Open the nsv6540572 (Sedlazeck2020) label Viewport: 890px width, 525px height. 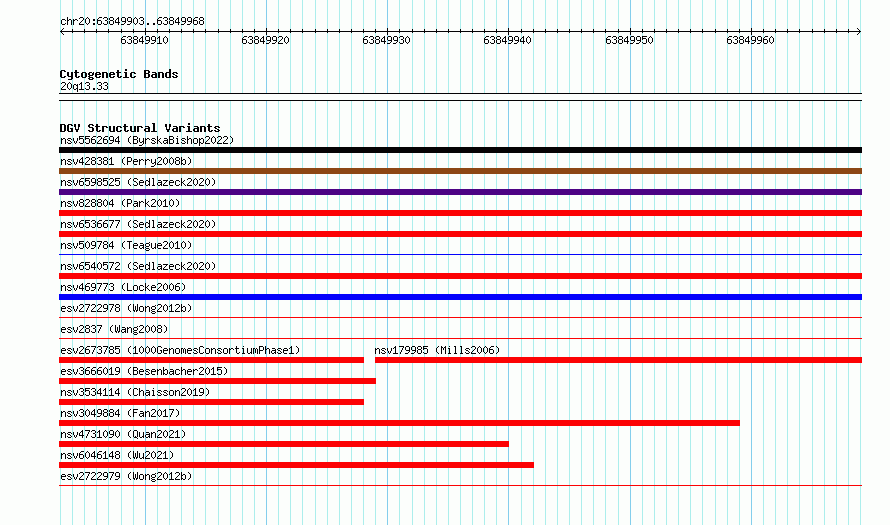click(138, 266)
